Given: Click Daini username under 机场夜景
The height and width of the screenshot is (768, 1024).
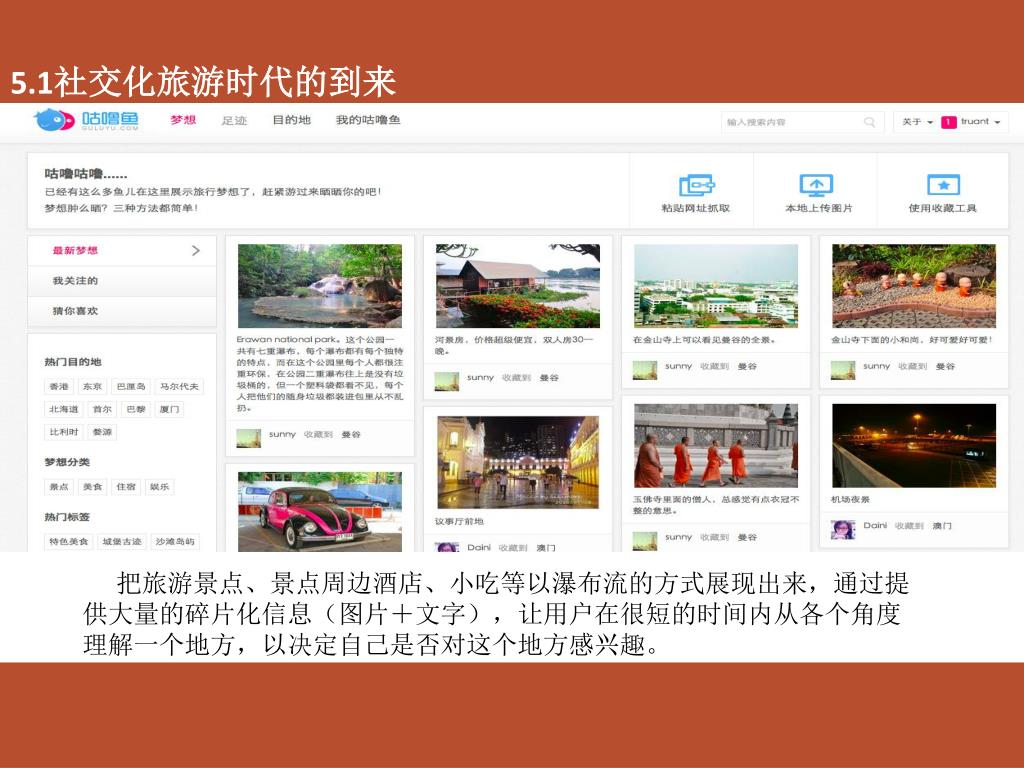Looking at the screenshot, I should (875, 526).
